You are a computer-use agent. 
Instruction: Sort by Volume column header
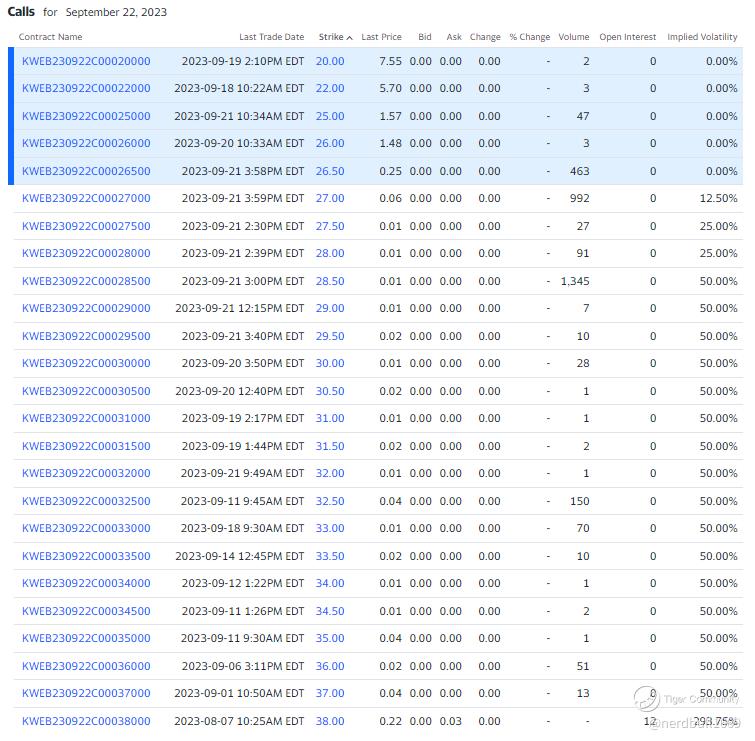(x=574, y=37)
